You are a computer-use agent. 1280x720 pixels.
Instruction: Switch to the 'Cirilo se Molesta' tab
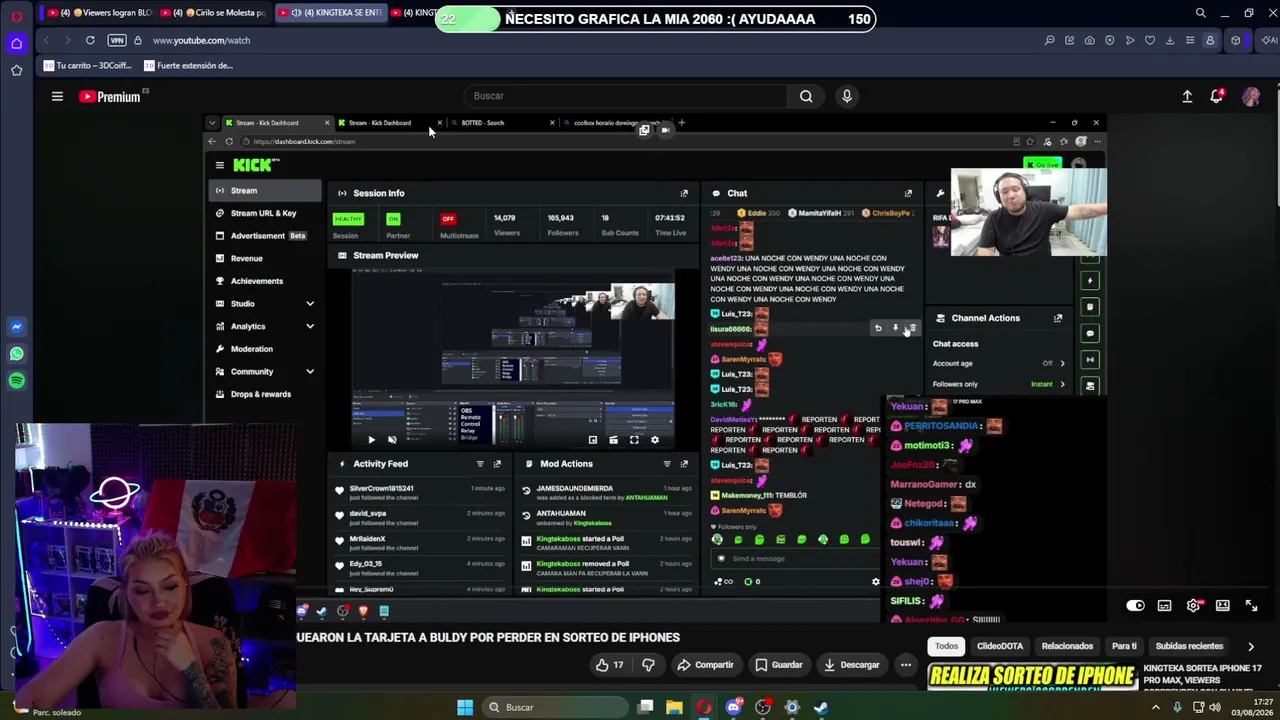click(213, 13)
